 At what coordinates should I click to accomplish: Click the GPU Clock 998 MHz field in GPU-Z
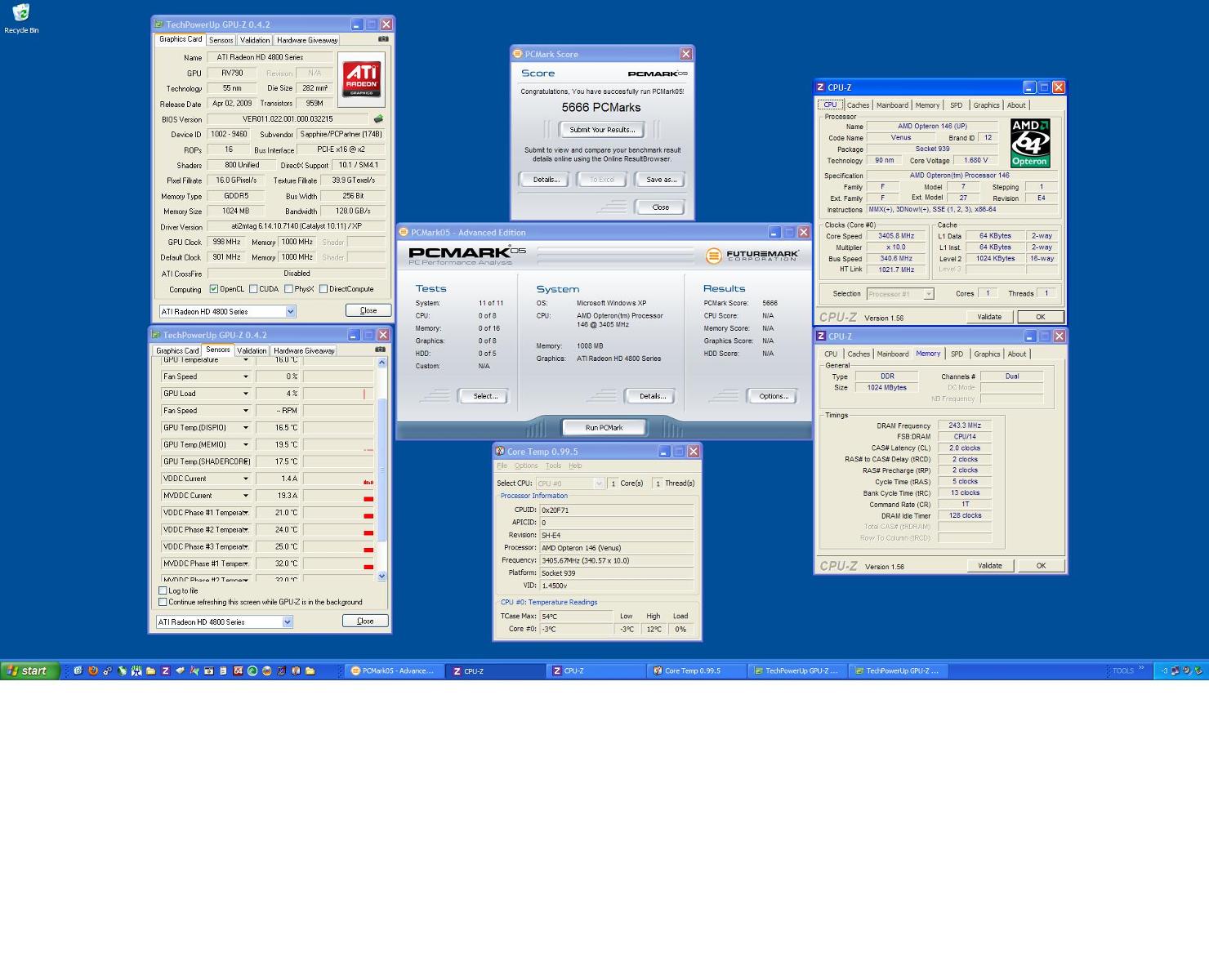tap(225, 242)
